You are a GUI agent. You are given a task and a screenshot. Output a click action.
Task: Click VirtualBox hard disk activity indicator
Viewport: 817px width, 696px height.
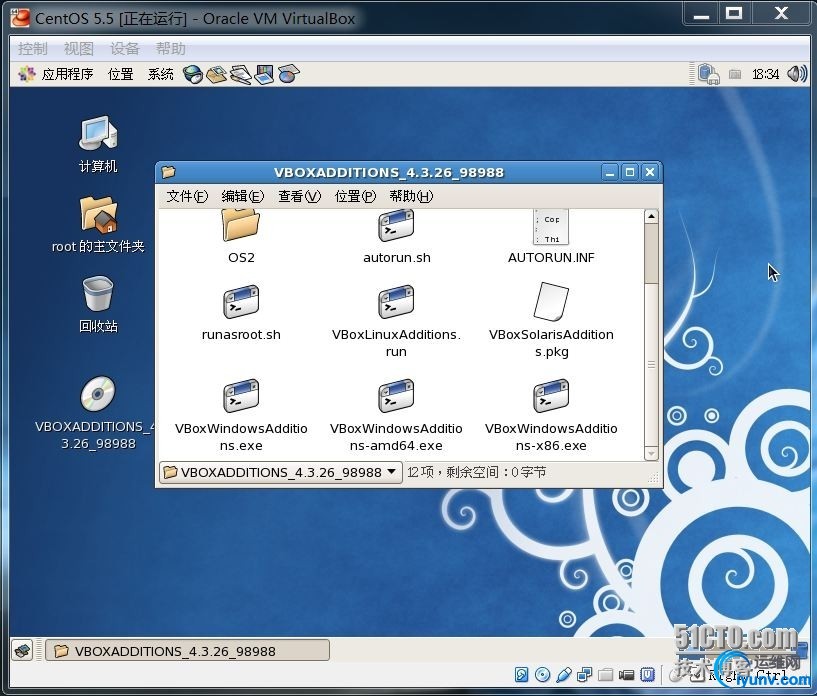521,675
